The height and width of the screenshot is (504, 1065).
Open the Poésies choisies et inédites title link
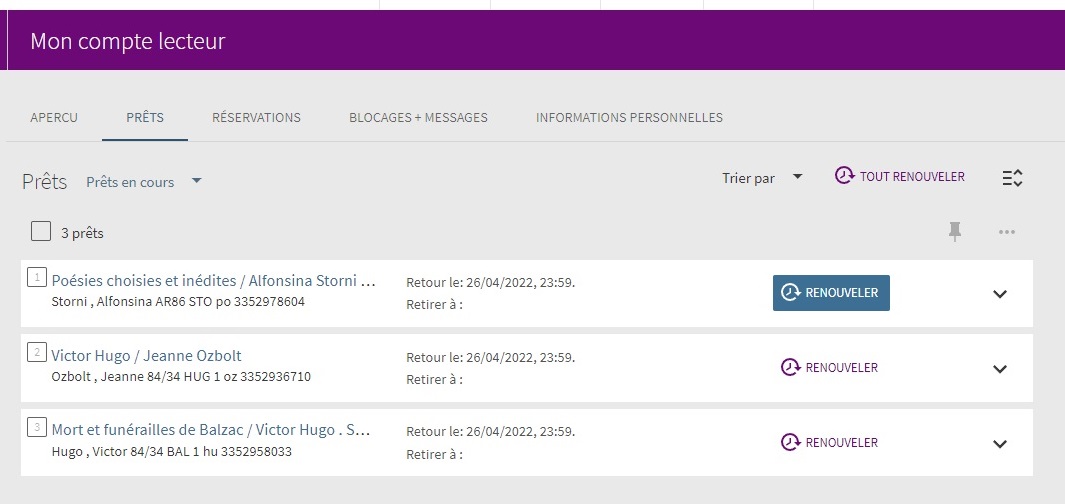click(x=213, y=281)
